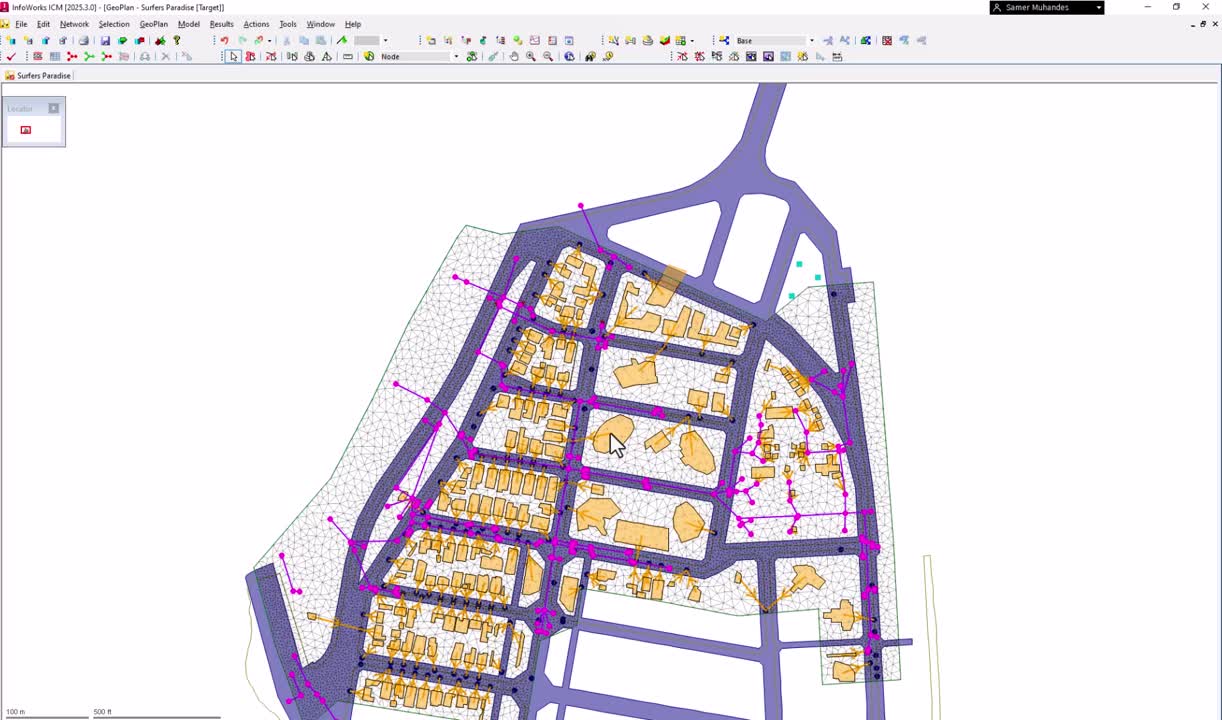The width and height of the screenshot is (1222, 720).
Task: Click the red three-node network icon
Action: tap(72, 56)
